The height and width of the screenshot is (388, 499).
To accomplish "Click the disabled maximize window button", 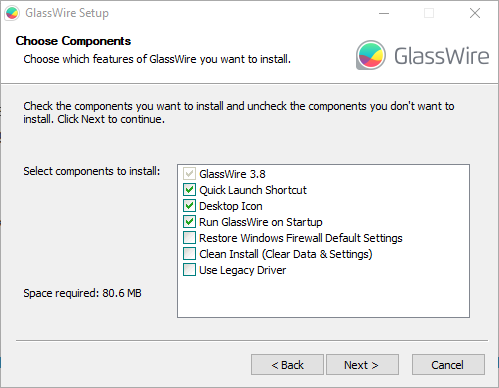I will [x=429, y=13].
